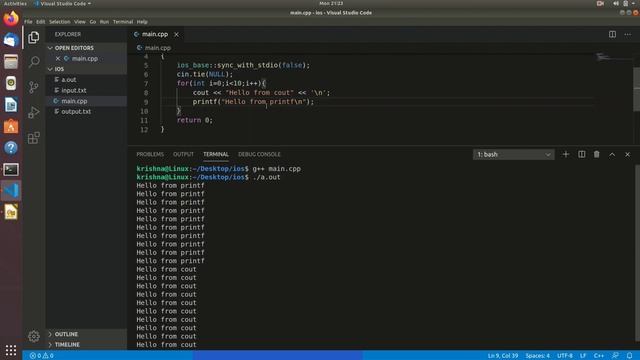This screenshot has height=360, width=640.
Task: Split the terminal panel
Action: point(582,154)
